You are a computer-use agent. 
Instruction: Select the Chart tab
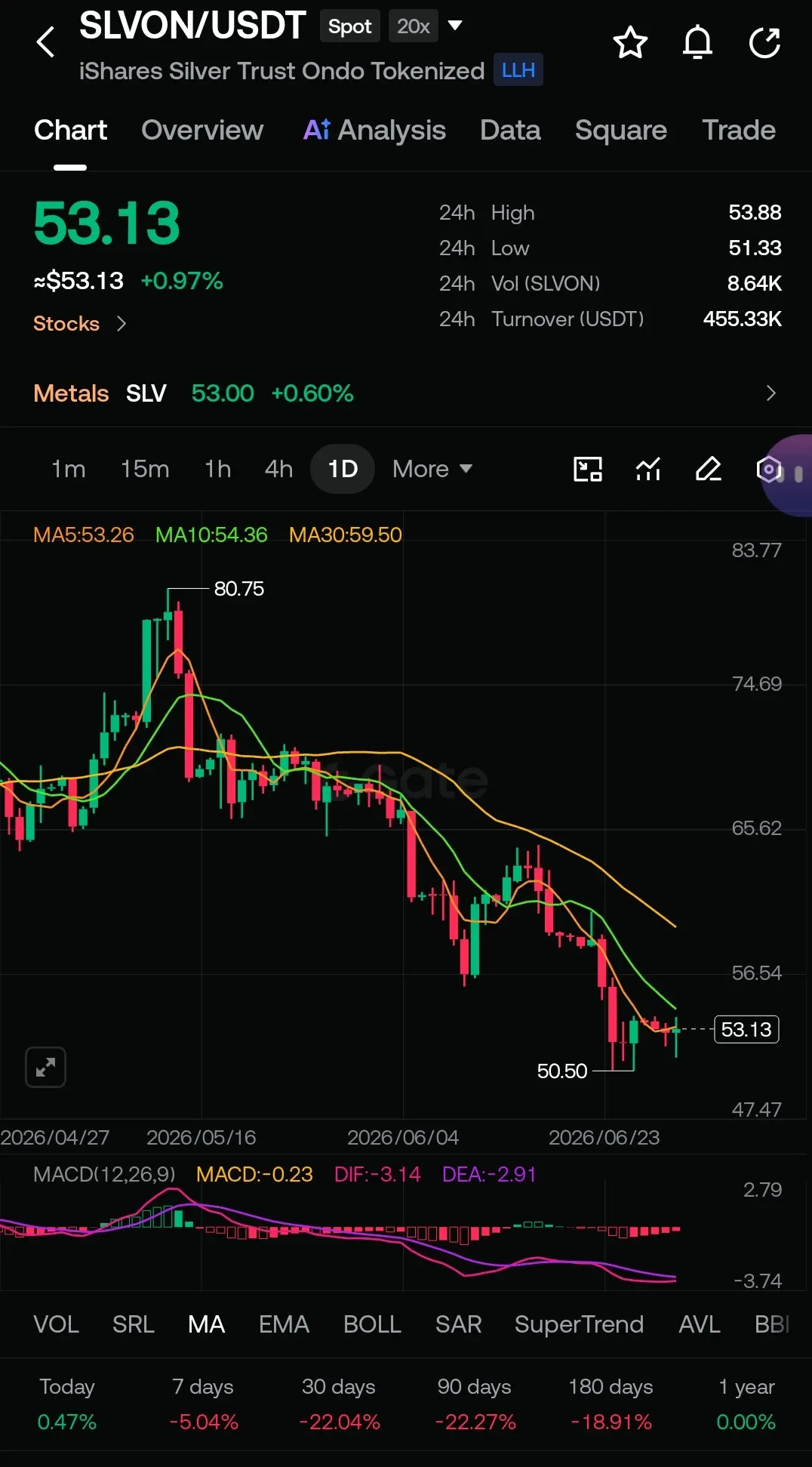(70, 130)
